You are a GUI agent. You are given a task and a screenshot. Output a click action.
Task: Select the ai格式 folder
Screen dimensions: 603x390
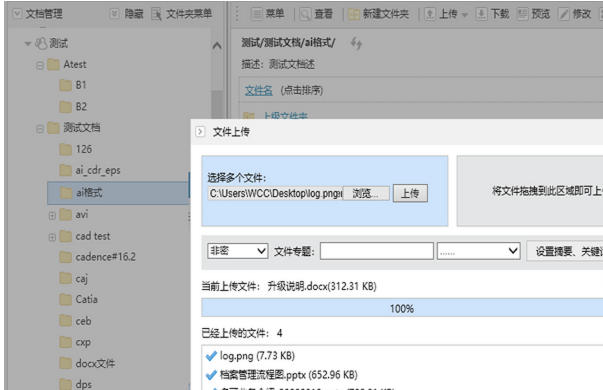click(x=118, y=192)
